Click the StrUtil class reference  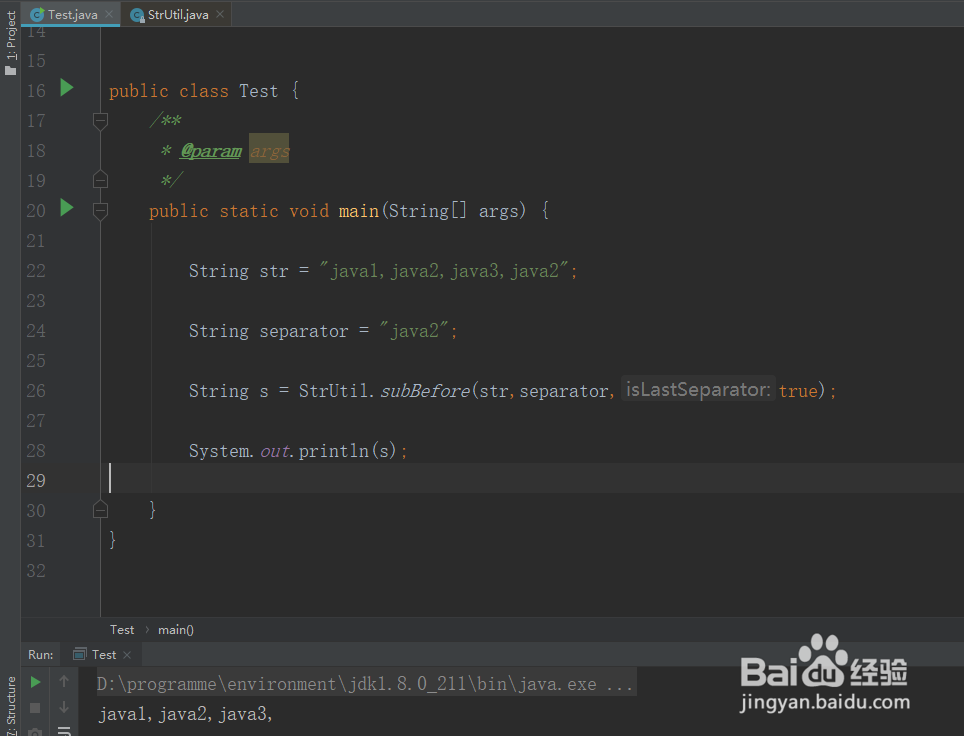(333, 391)
